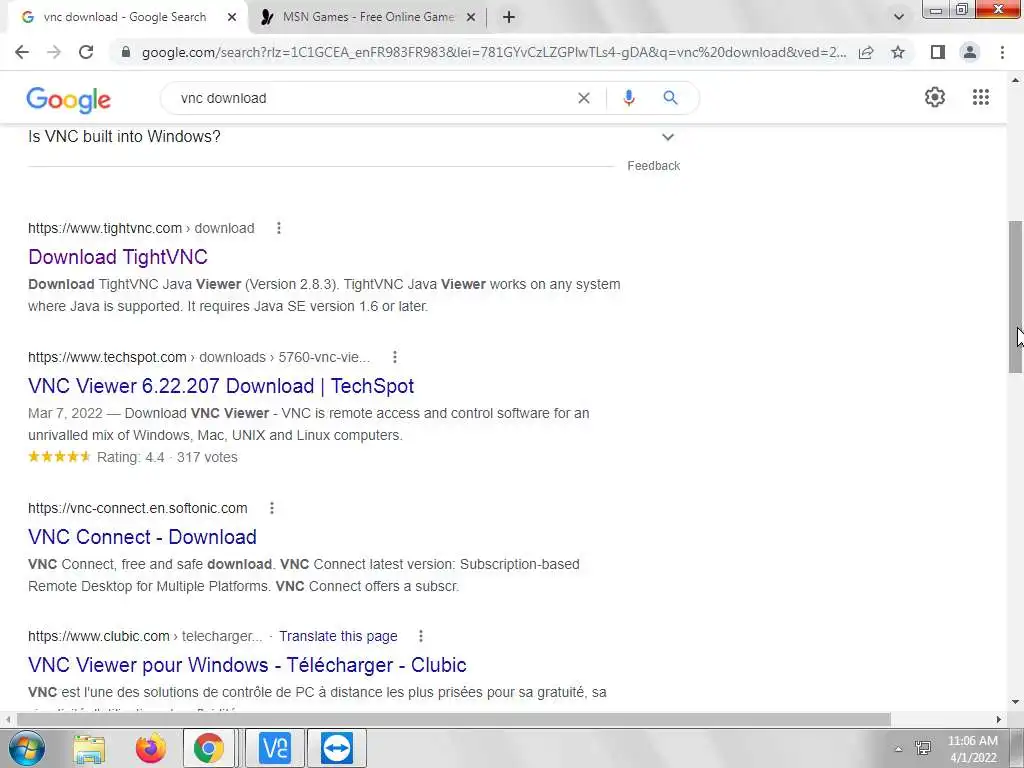Open options for the techspot.com result
This screenshot has height=768, width=1024.
(x=394, y=357)
